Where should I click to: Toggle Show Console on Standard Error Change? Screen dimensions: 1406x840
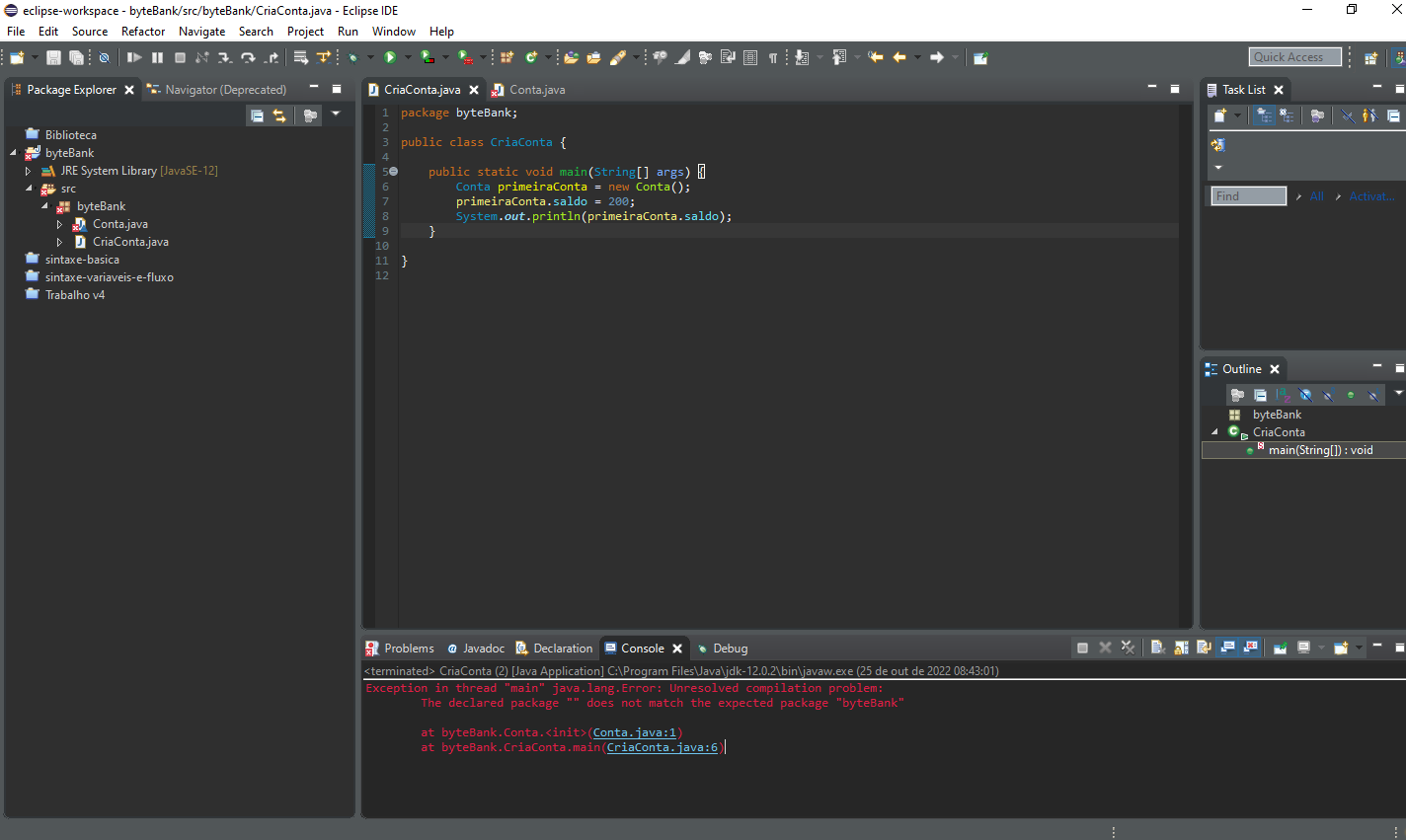pyautogui.click(x=1250, y=648)
